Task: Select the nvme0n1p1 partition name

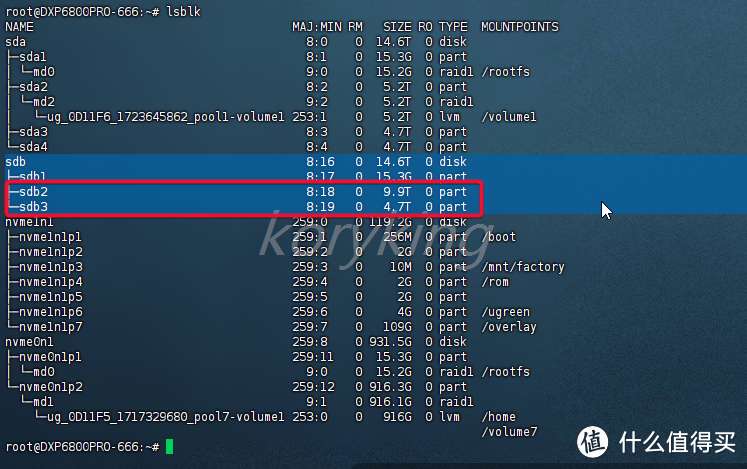Action: 50,357
